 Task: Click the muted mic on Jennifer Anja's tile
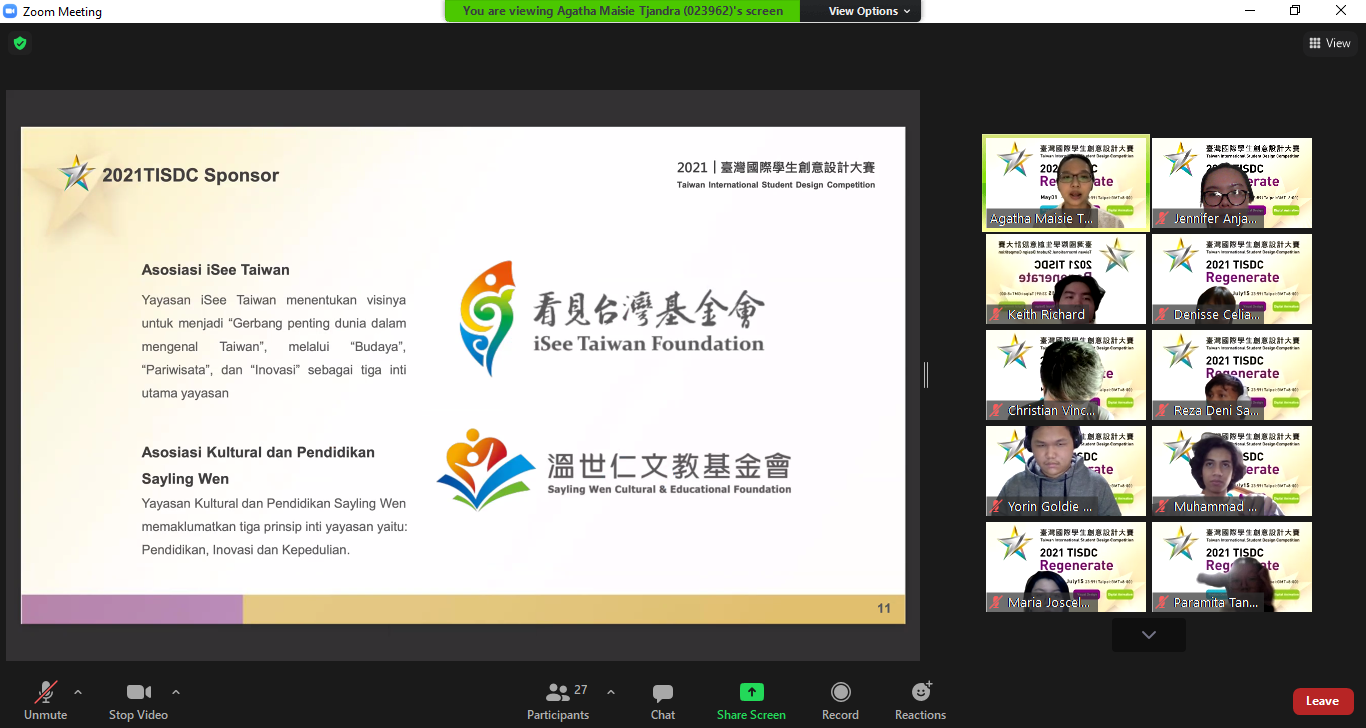1160,218
